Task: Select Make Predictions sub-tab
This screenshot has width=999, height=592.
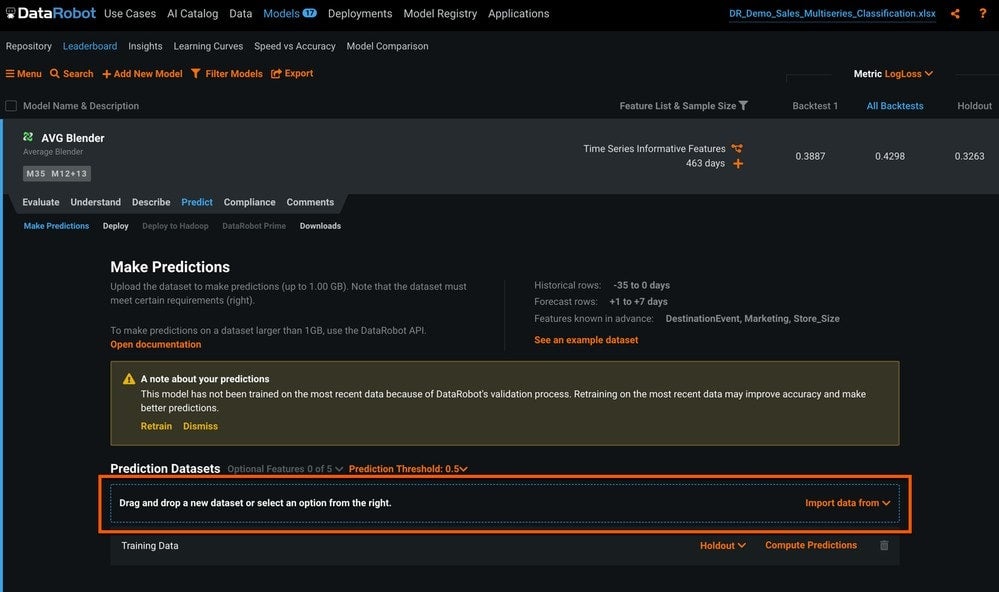Action: (56, 226)
